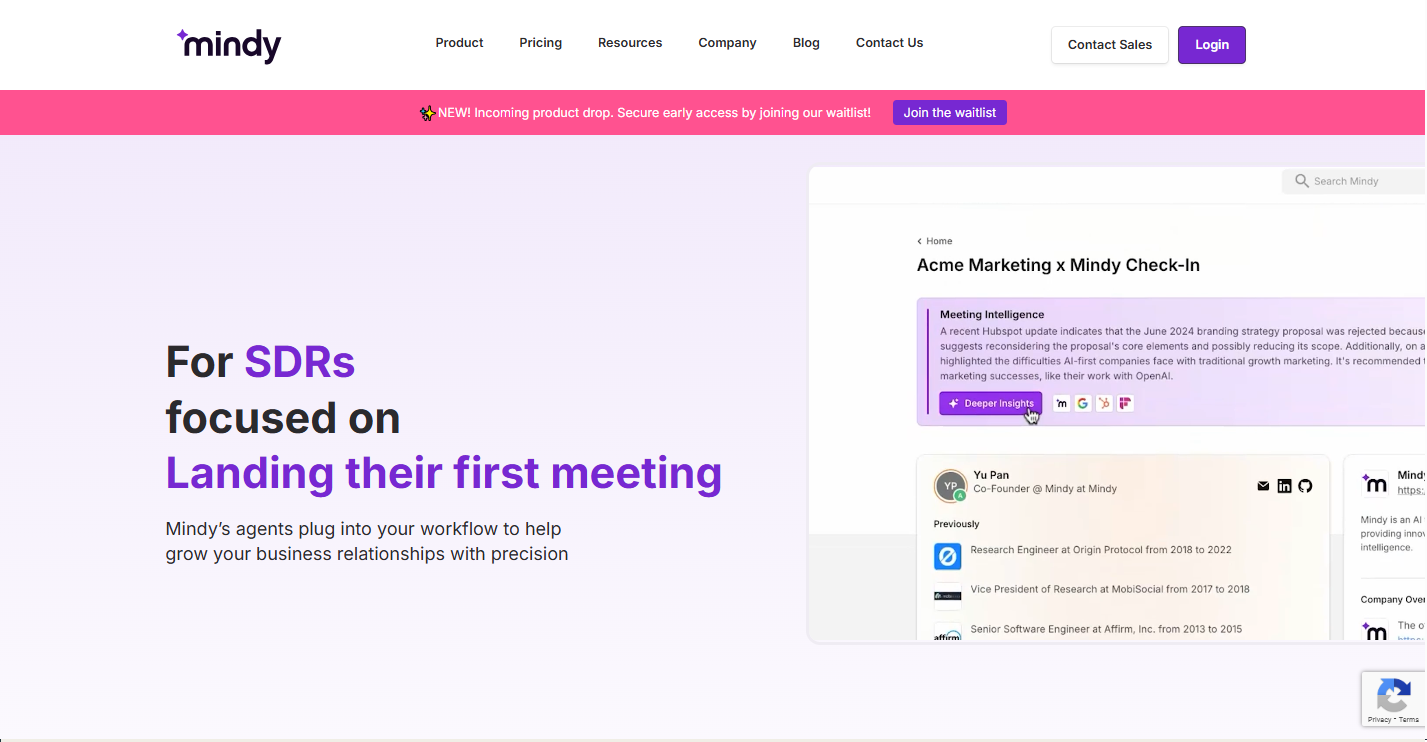This screenshot has height=742, width=1427.
Task: Click the Google source icon
Action: tap(1082, 404)
